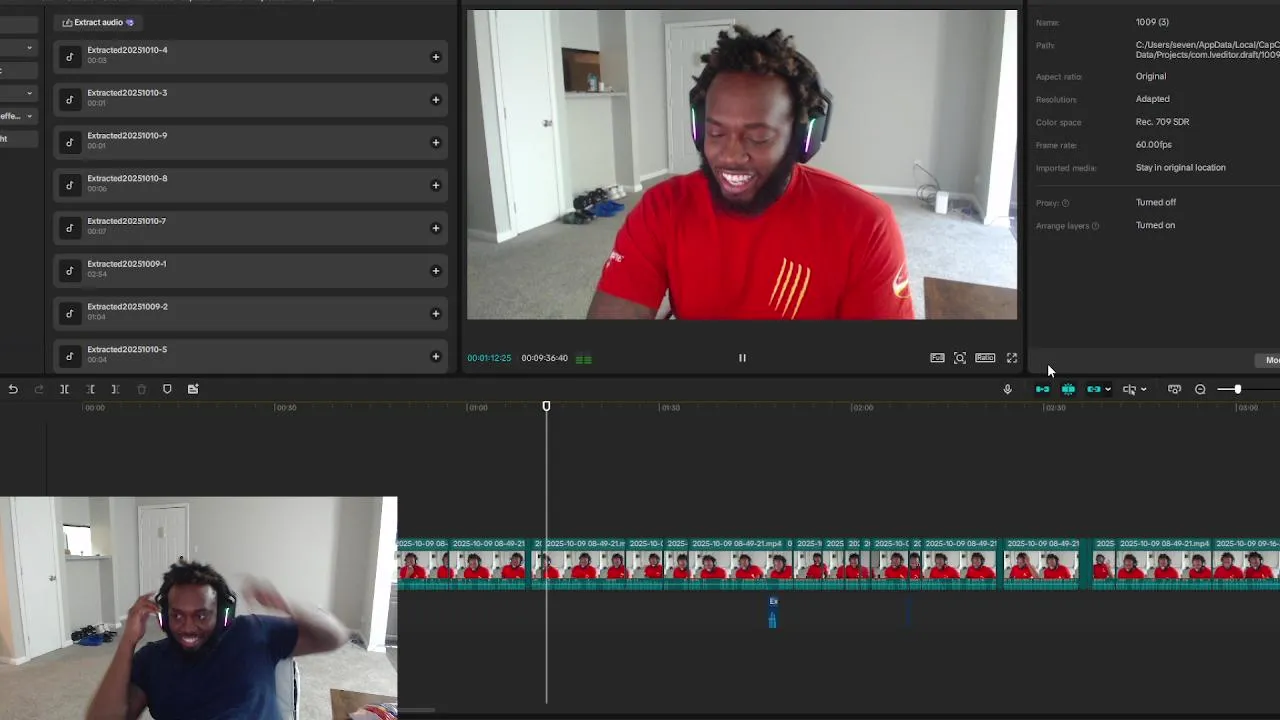This screenshot has width=1280, height=720.
Task: Click the green audio level meter icon
Action: click(x=584, y=359)
